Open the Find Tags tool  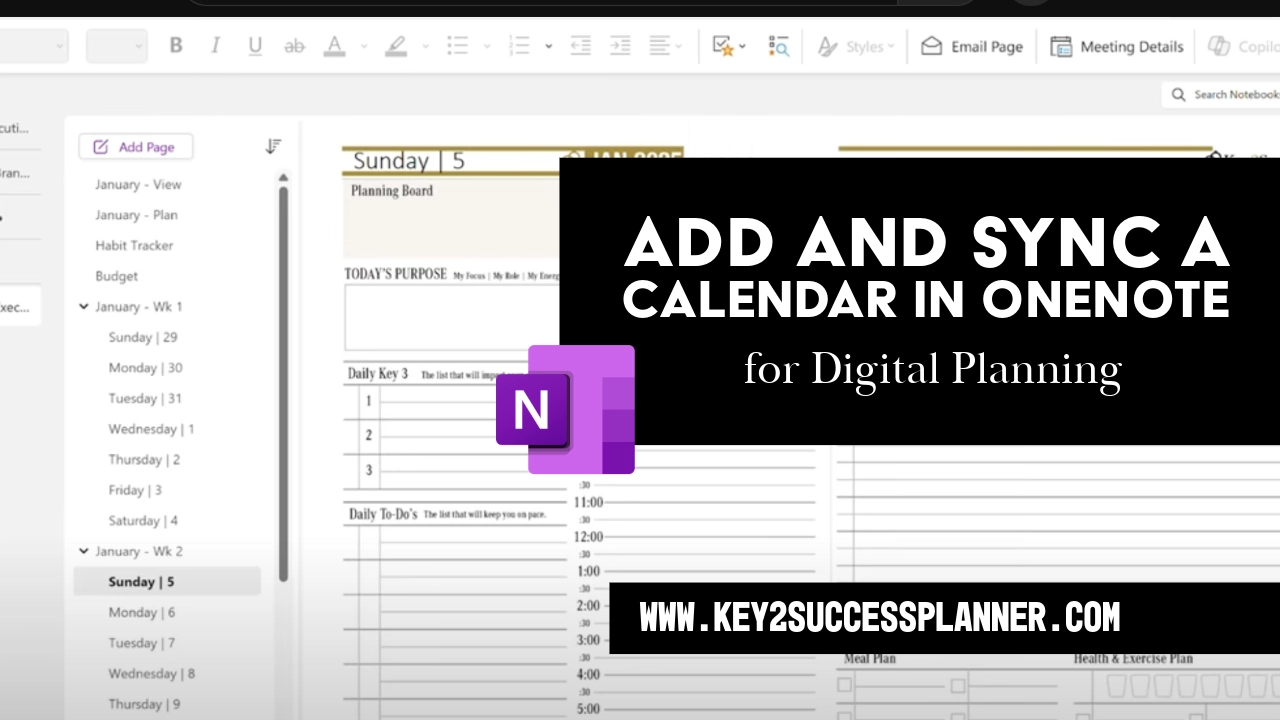point(778,46)
